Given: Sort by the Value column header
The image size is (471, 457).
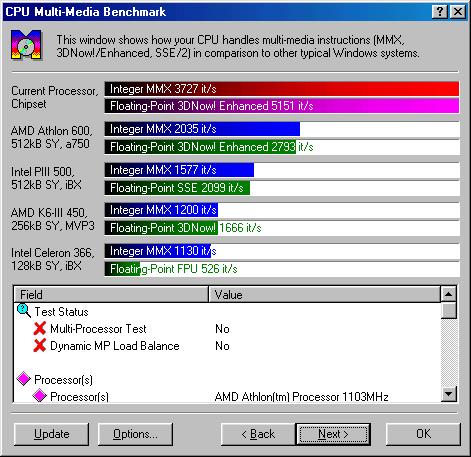Looking at the screenshot, I should tap(324, 294).
